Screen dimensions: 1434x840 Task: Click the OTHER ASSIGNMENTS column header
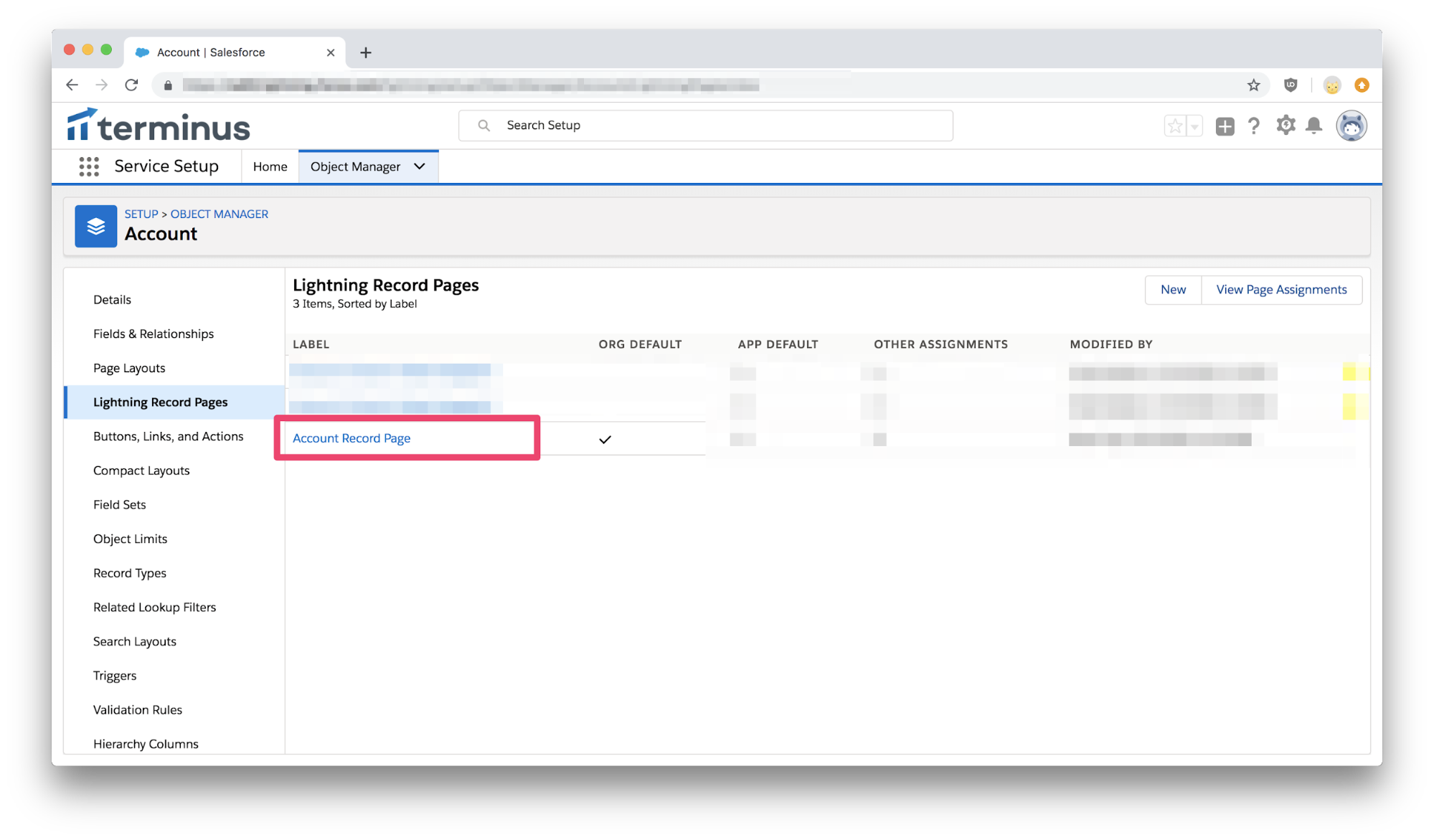(940, 344)
